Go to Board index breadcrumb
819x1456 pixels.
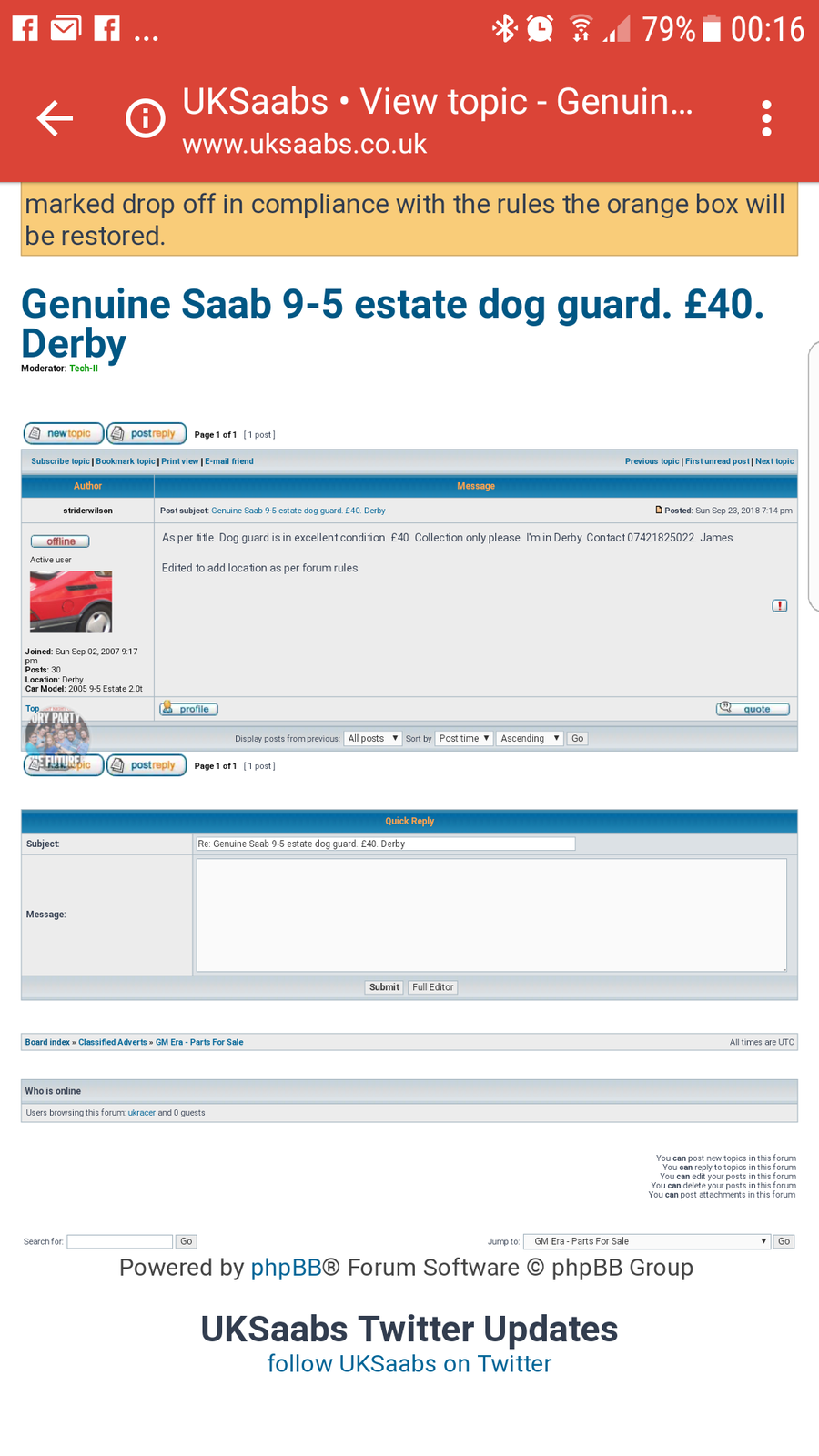tap(47, 1042)
